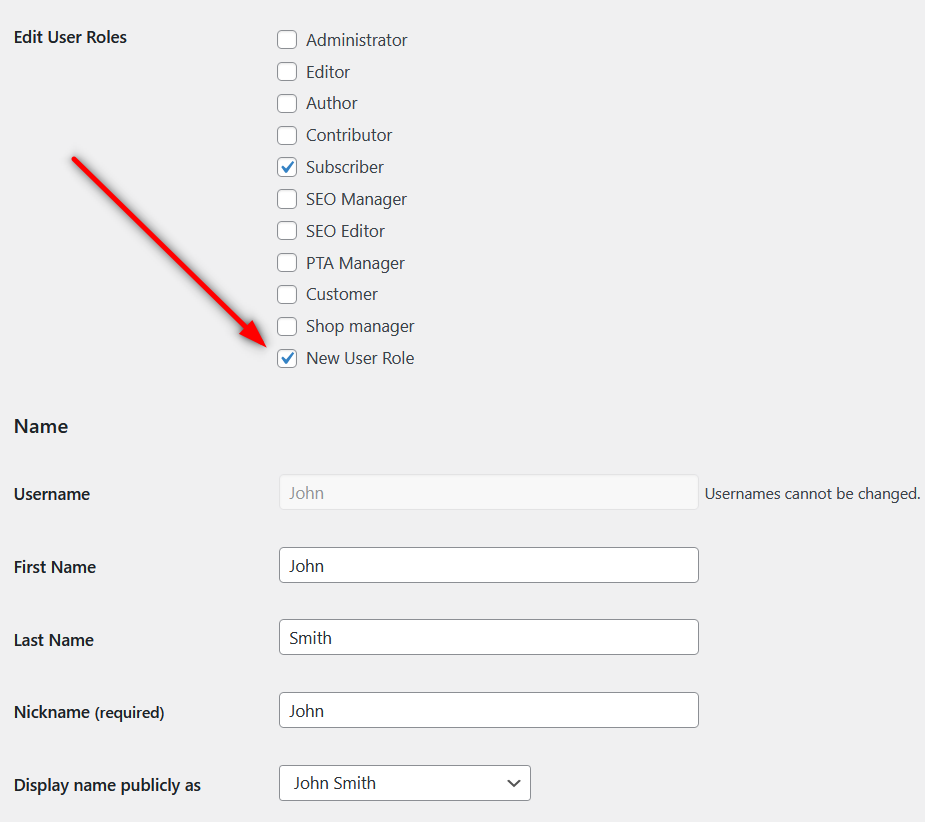
Task: Click the Last Name field label
Action: (54, 640)
